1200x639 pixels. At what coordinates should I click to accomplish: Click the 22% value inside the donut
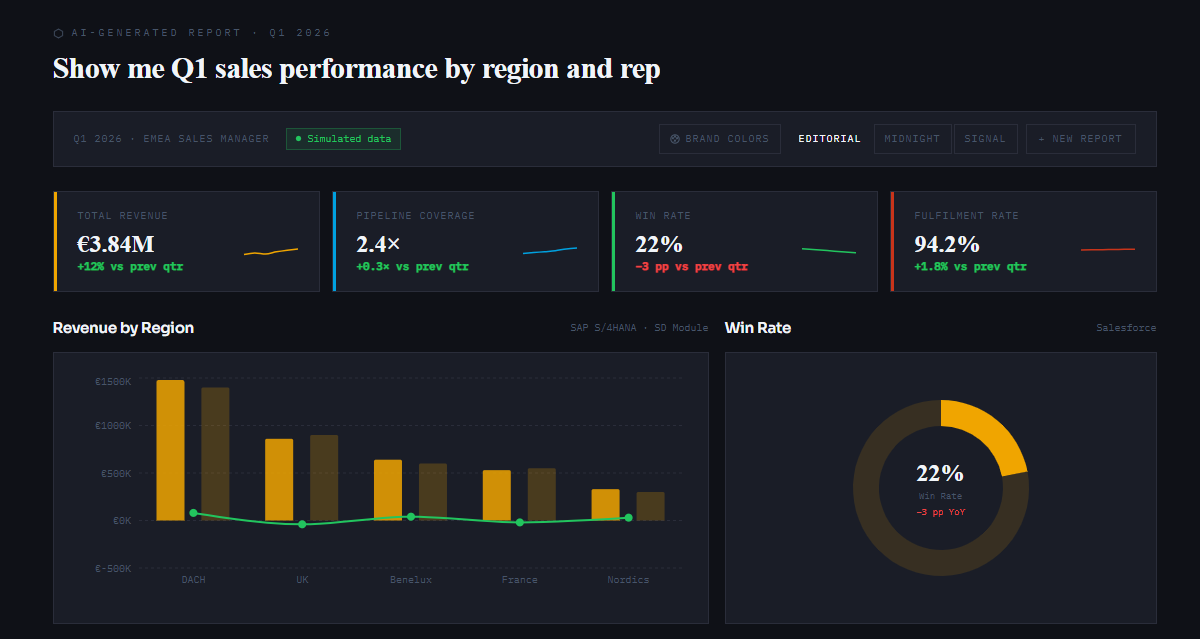[x=940, y=473]
